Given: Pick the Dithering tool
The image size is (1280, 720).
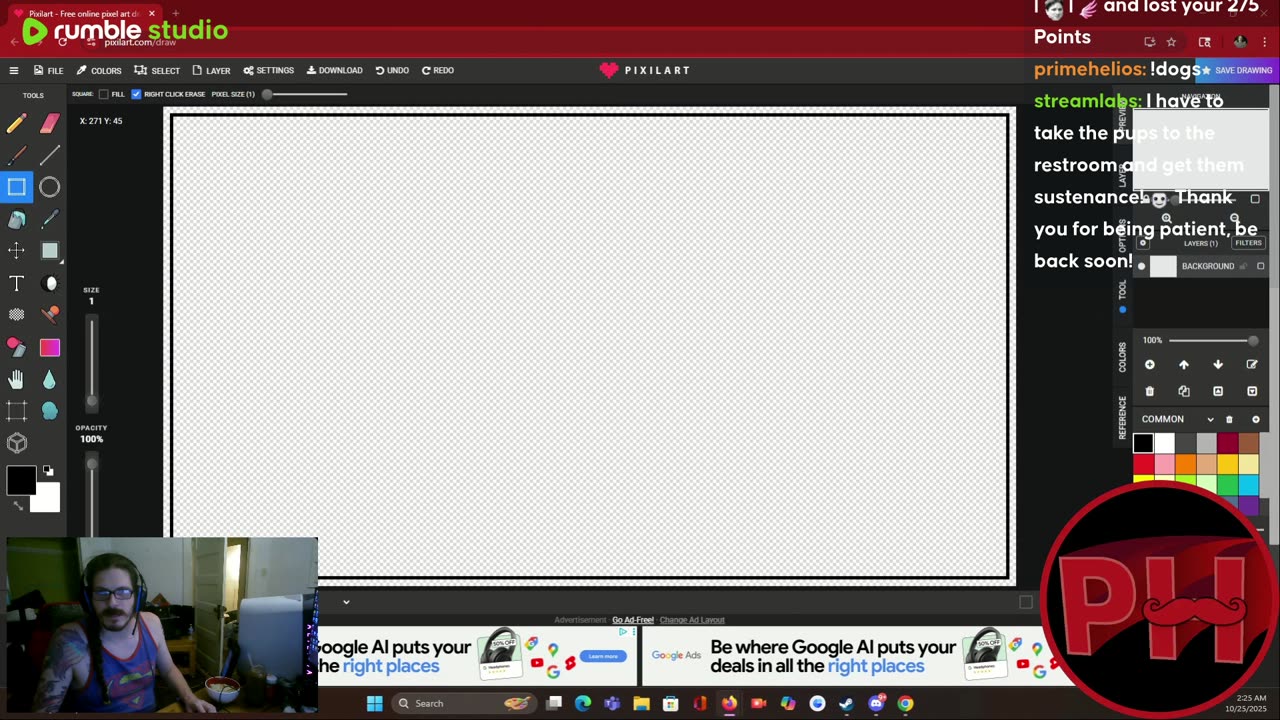Looking at the screenshot, I should (x=16, y=315).
